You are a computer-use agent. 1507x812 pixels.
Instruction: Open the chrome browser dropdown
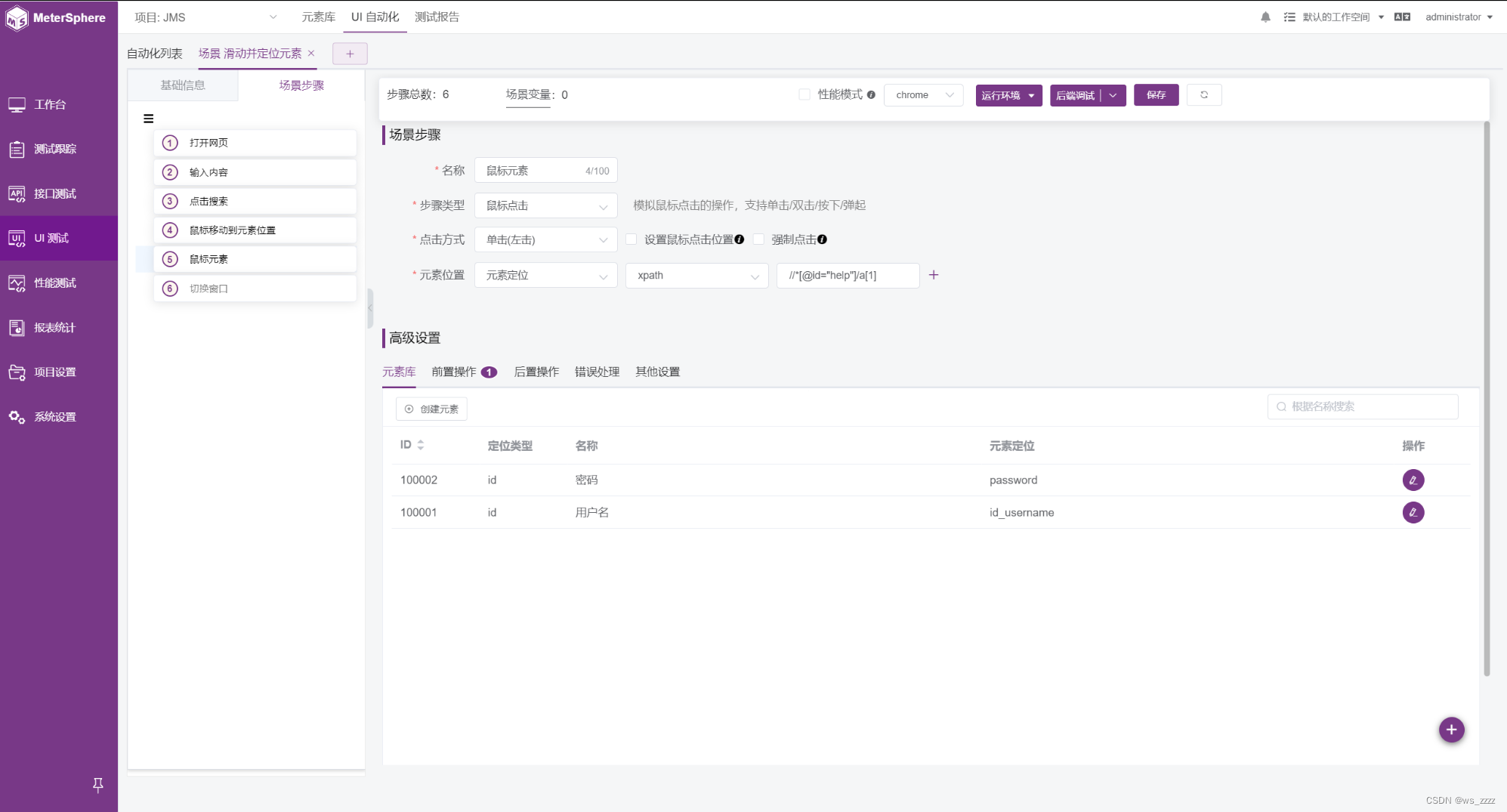[923, 95]
